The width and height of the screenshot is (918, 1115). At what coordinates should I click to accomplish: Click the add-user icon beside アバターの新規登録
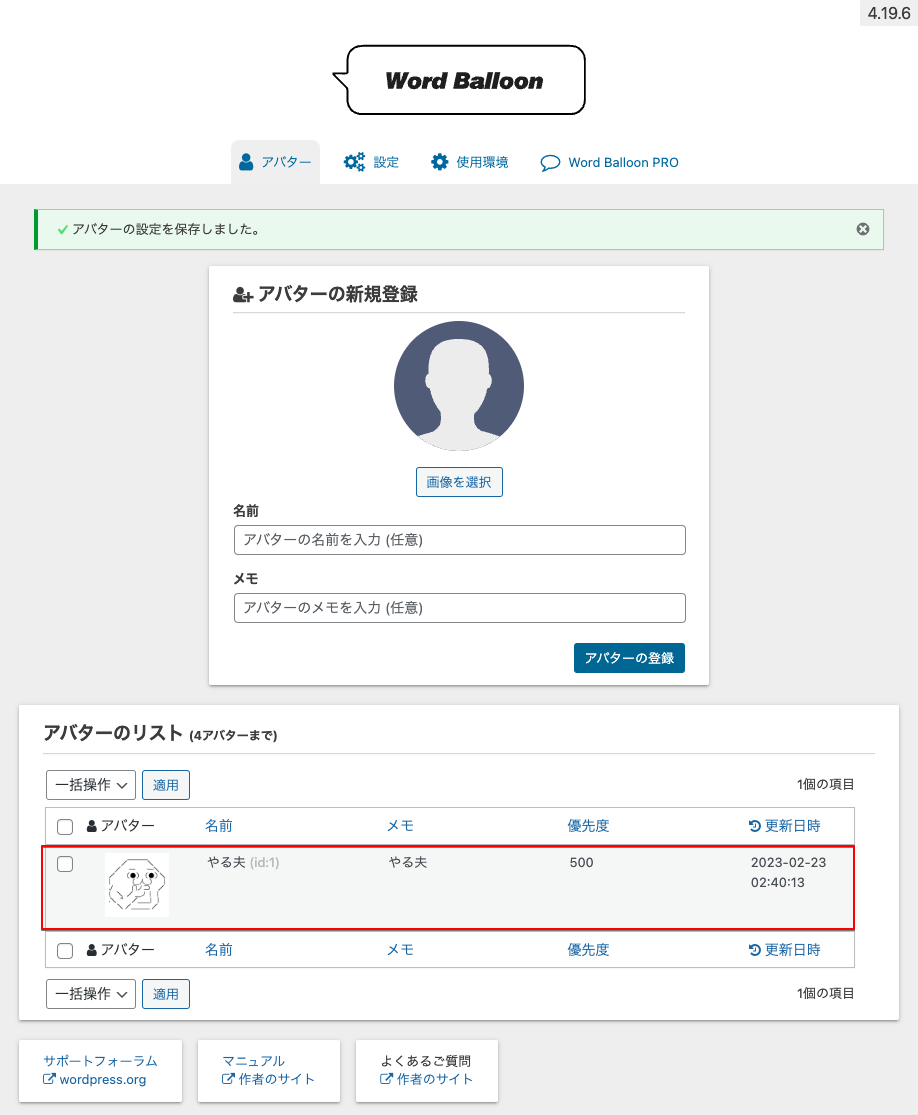tap(242, 295)
